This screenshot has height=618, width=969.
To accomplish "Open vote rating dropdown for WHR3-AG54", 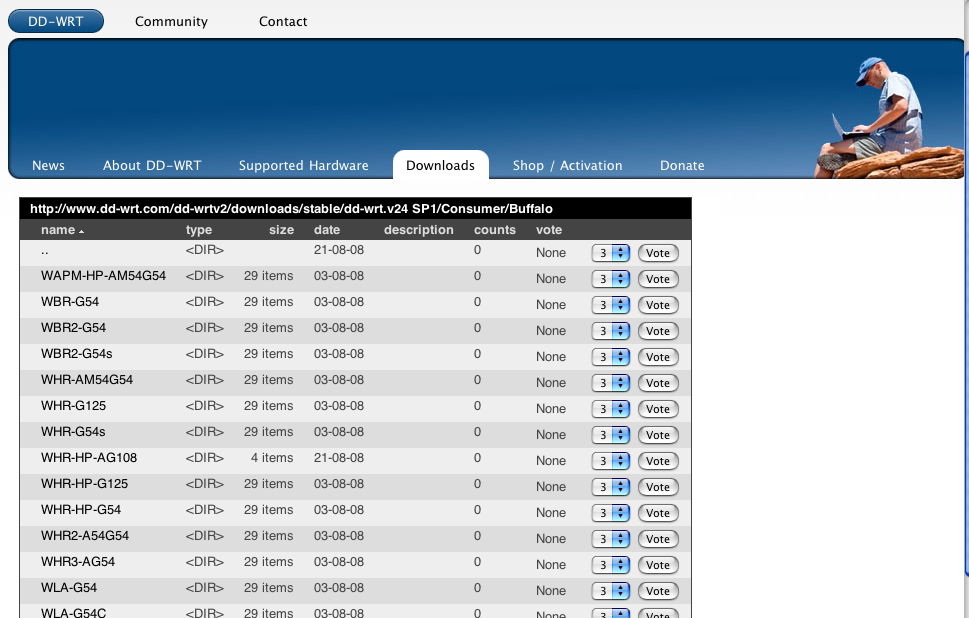I will [x=611, y=564].
